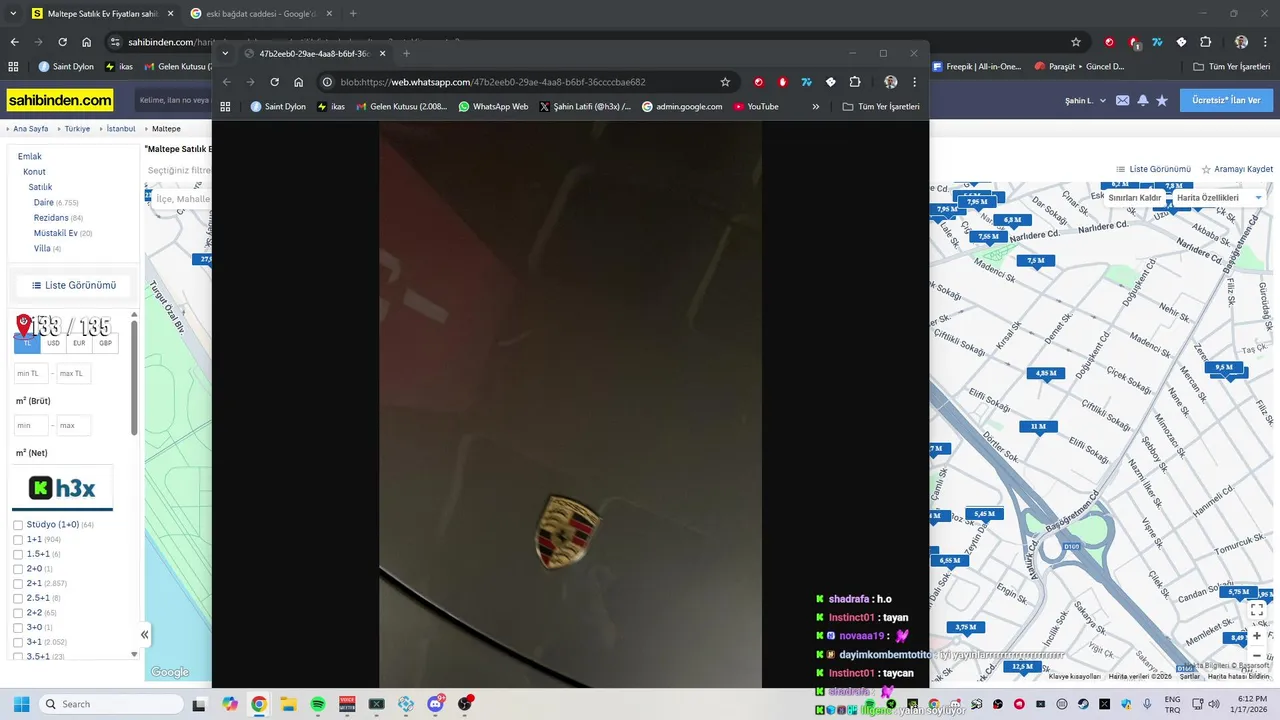Open the profile avatar in front window toolbar

(890, 82)
